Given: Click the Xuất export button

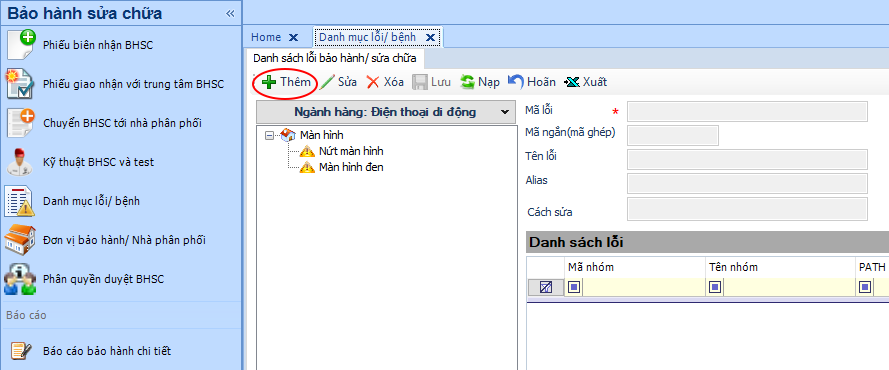Looking at the screenshot, I should [585, 82].
